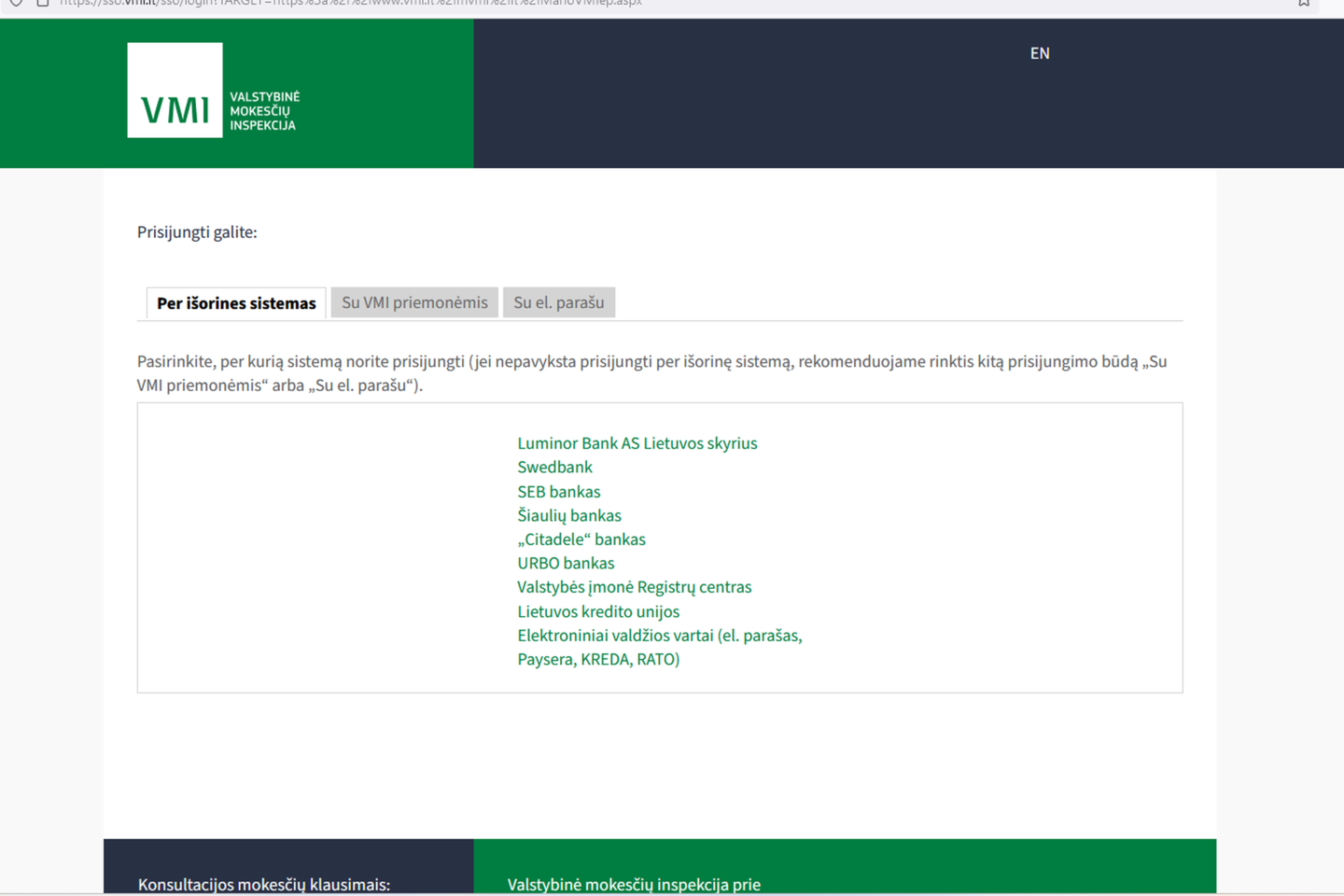This screenshot has height=896, width=1344.
Task: Switch to the 'Su VMI priemonėmis' tab
Action: pyautogui.click(x=414, y=302)
